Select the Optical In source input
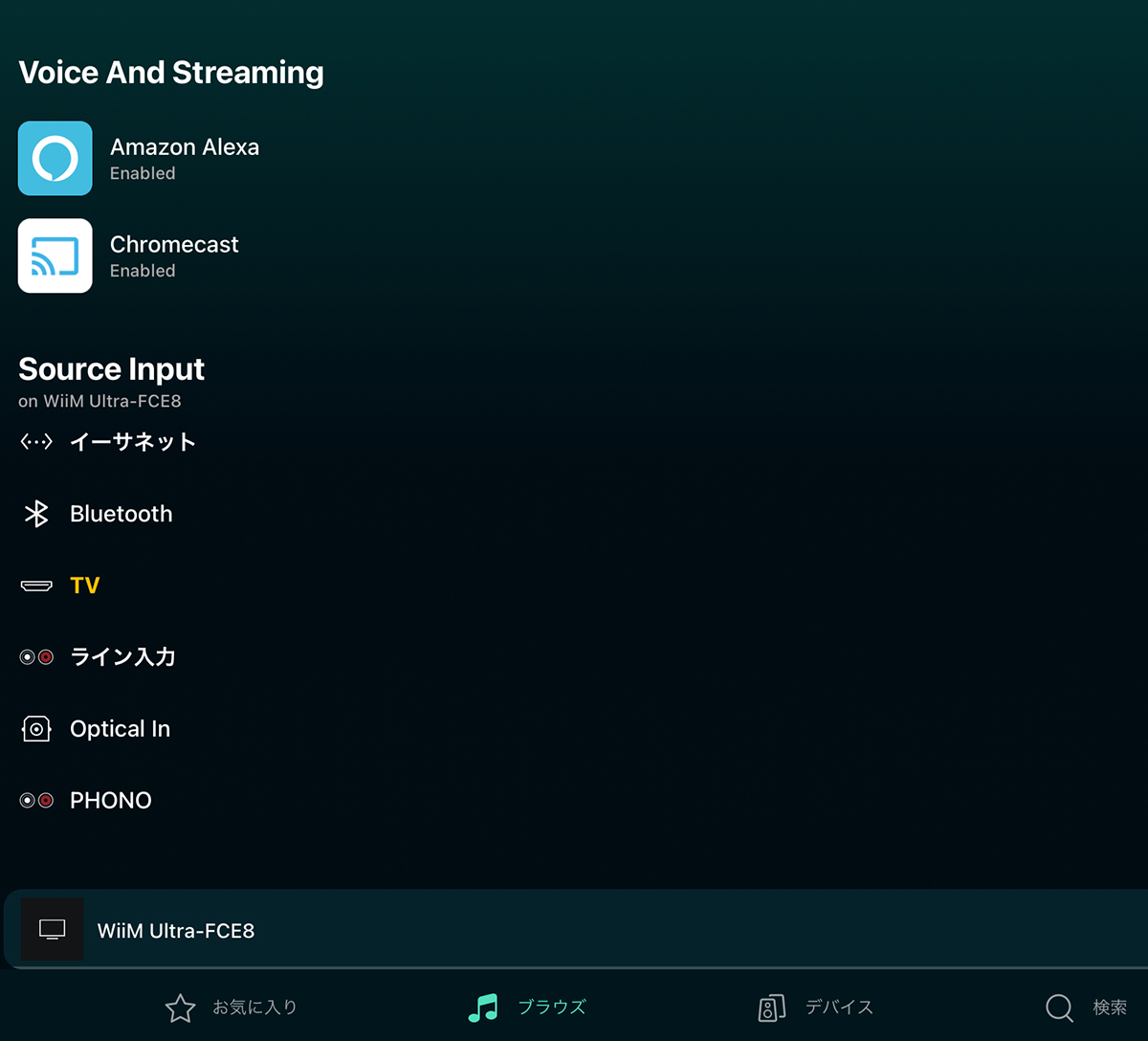1148x1041 pixels. tap(121, 729)
